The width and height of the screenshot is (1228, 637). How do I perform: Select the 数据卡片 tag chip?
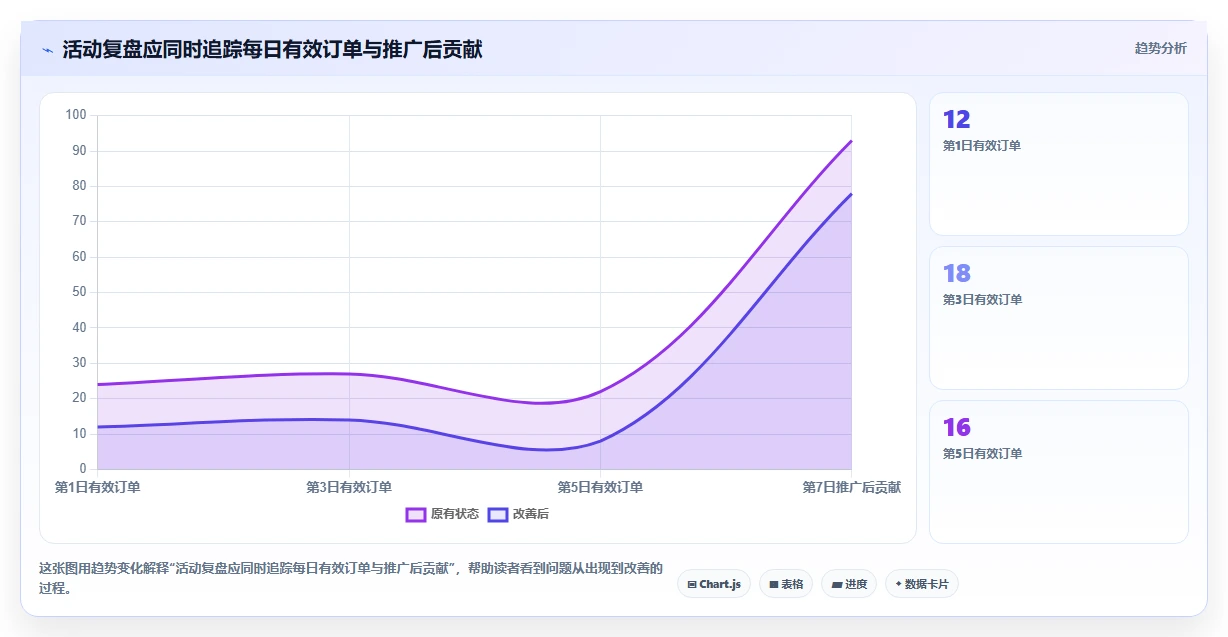click(x=922, y=584)
